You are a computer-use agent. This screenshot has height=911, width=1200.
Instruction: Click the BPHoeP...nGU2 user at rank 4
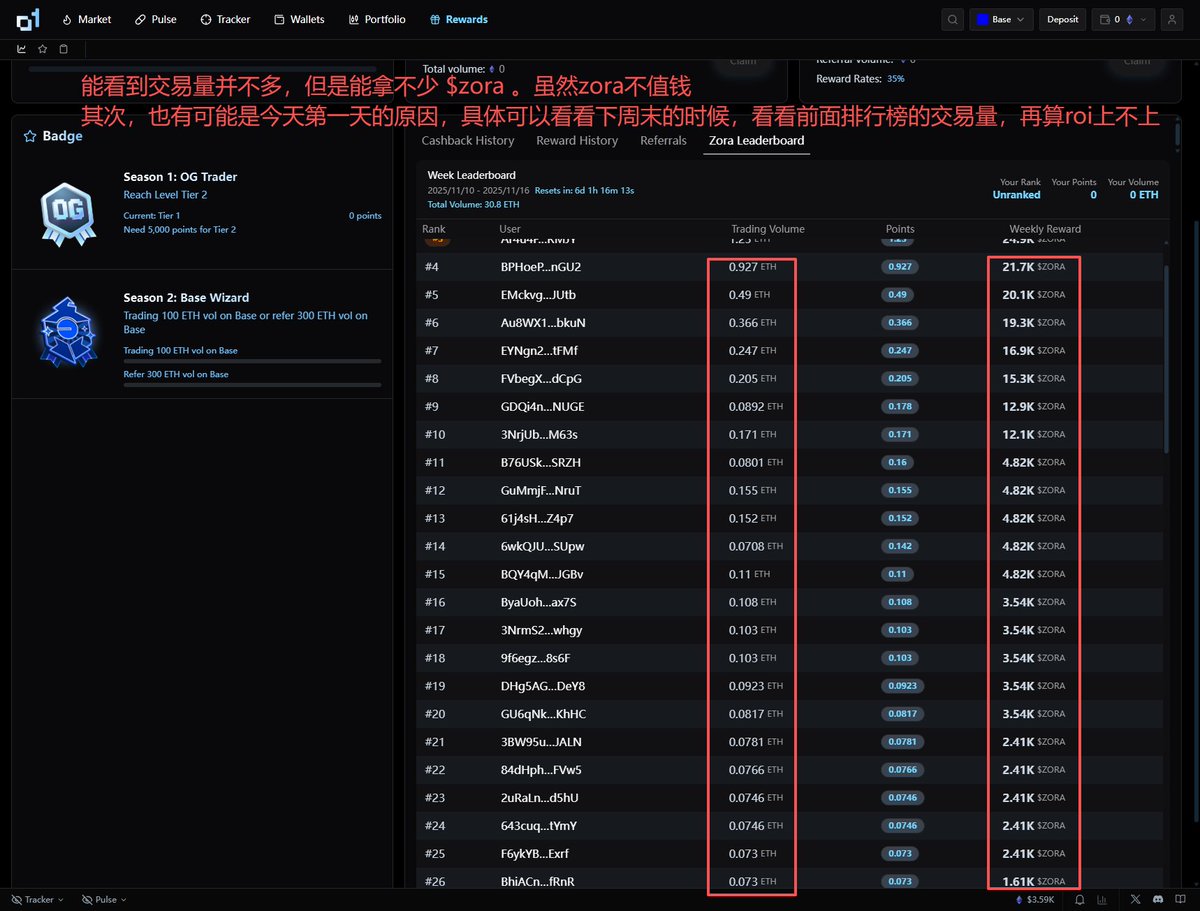[540, 267]
